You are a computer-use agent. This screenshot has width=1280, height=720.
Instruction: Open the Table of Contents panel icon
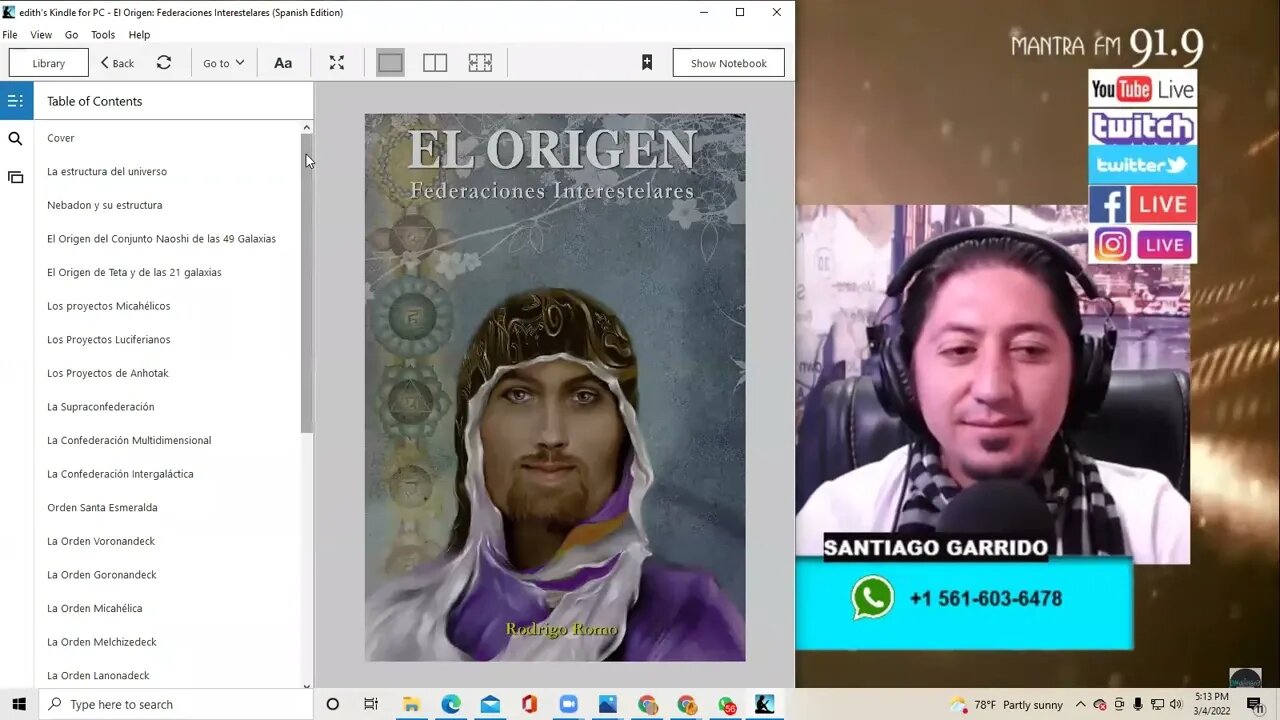tap(15, 101)
